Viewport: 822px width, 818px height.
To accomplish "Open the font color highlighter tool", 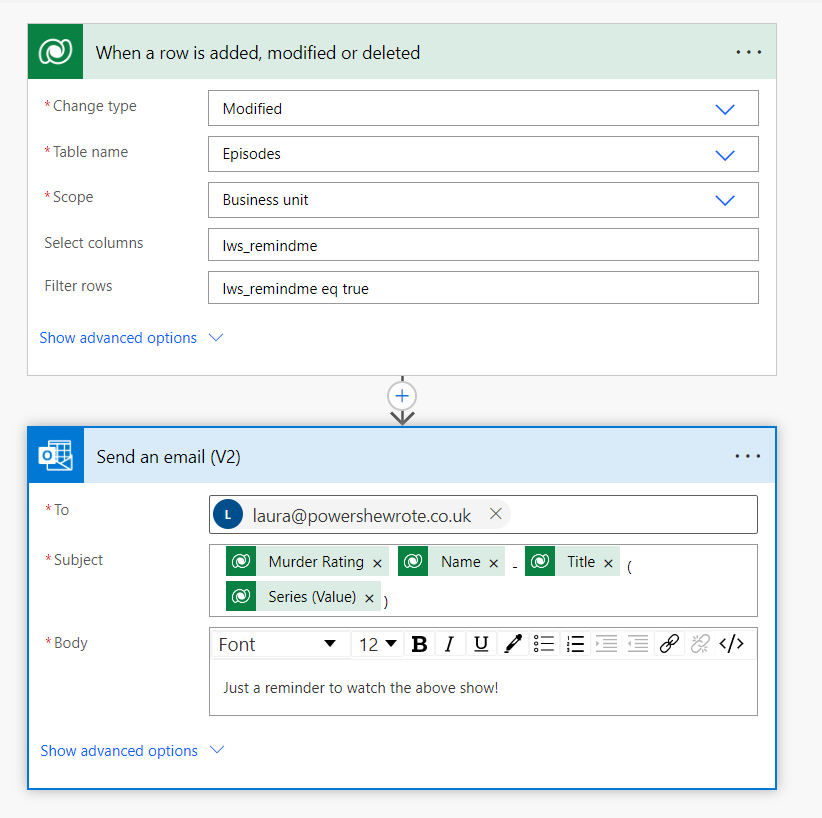I will [512, 644].
